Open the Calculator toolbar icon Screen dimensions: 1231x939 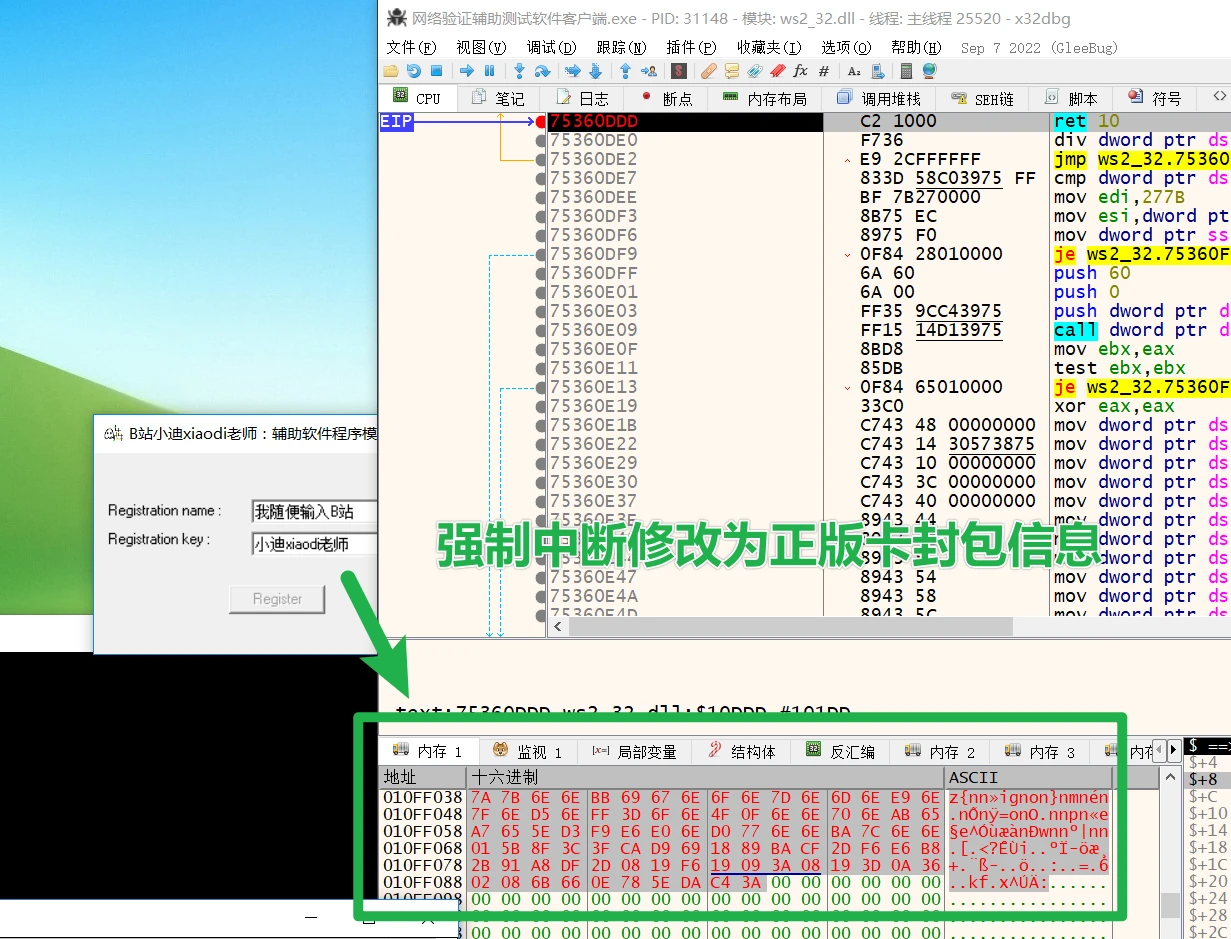(907, 71)
